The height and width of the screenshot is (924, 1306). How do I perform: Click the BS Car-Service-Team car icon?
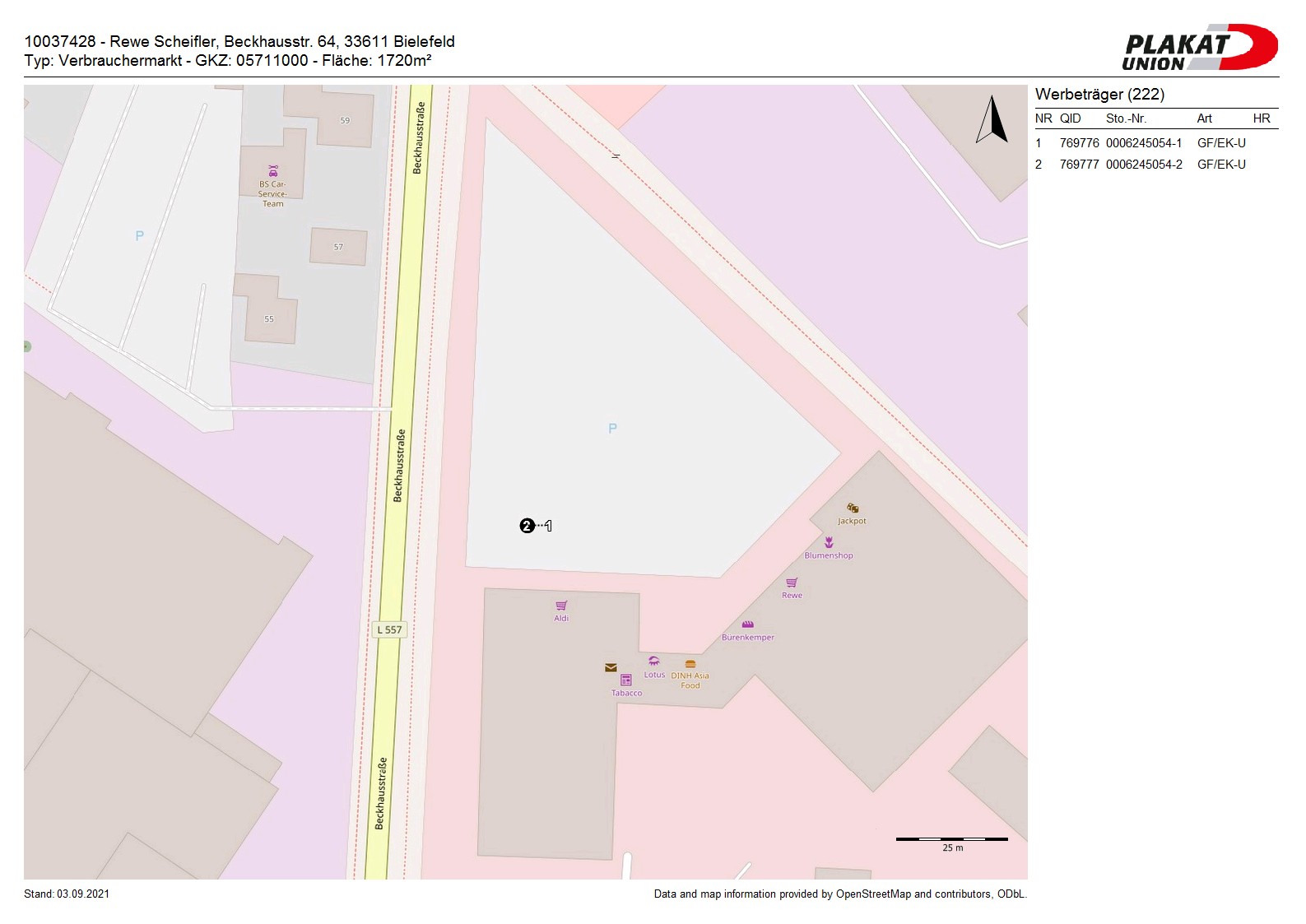tap(273, 171)
